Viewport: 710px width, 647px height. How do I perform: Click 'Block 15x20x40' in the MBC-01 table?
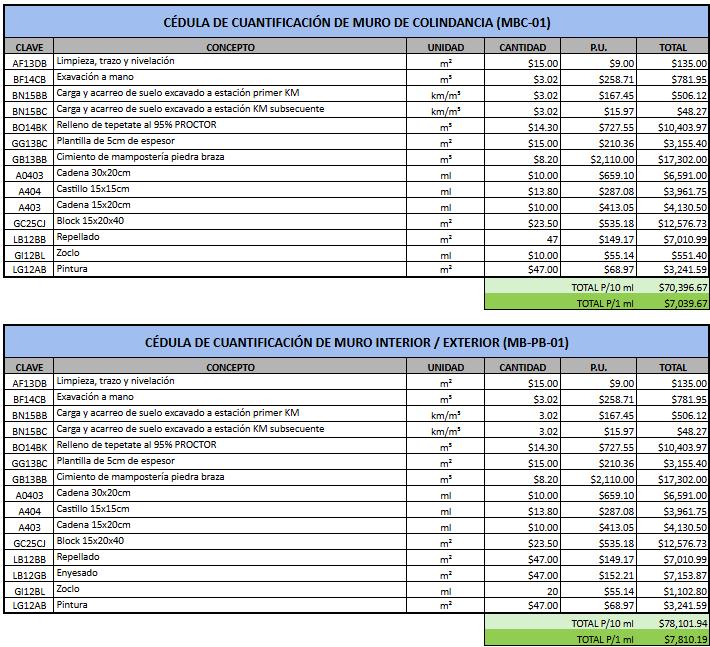[230, 221]
